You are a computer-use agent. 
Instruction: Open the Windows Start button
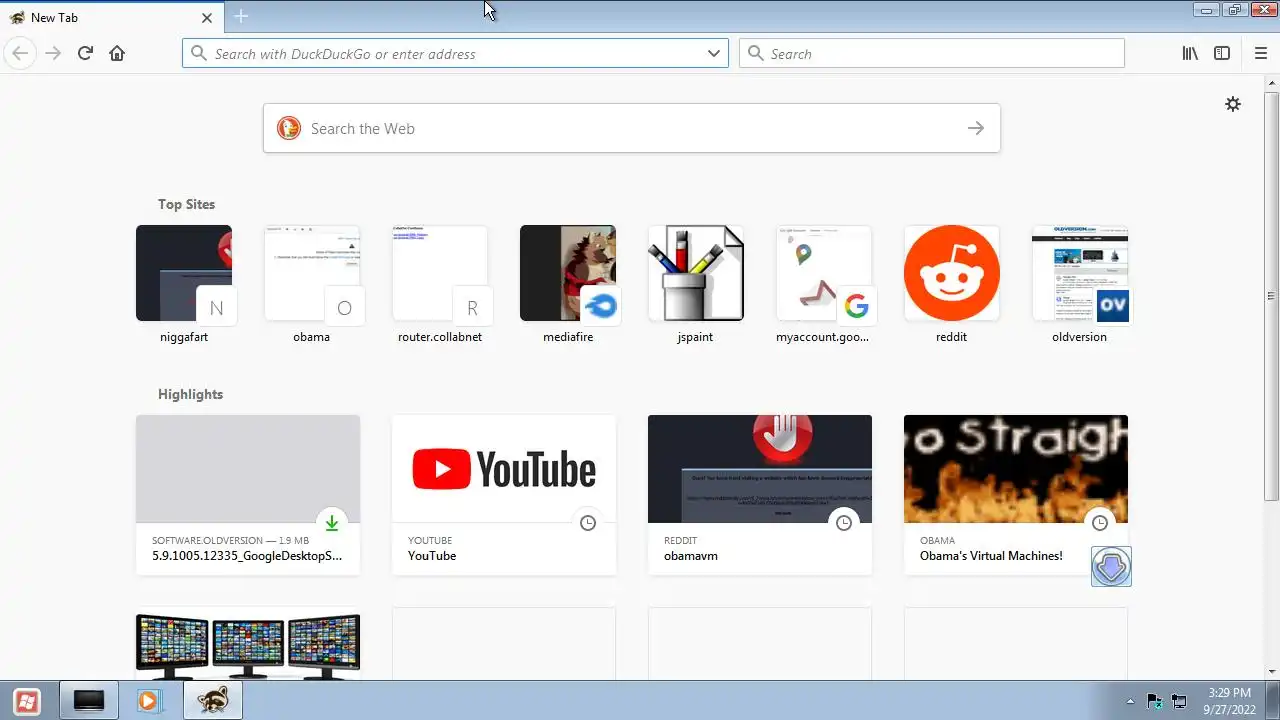tap(27, 701)
